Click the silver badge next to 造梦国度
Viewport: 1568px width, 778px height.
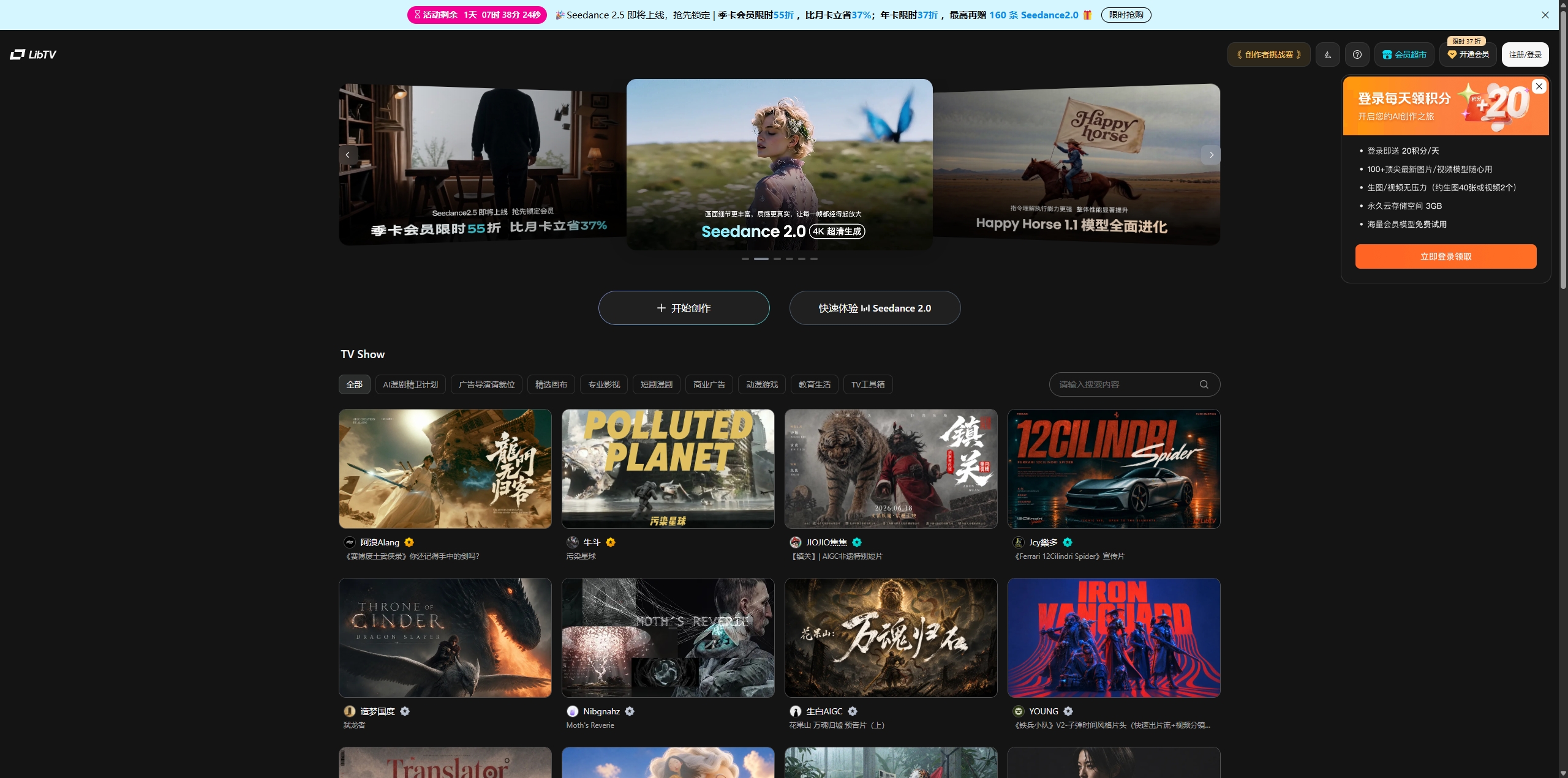click(405, 711)
